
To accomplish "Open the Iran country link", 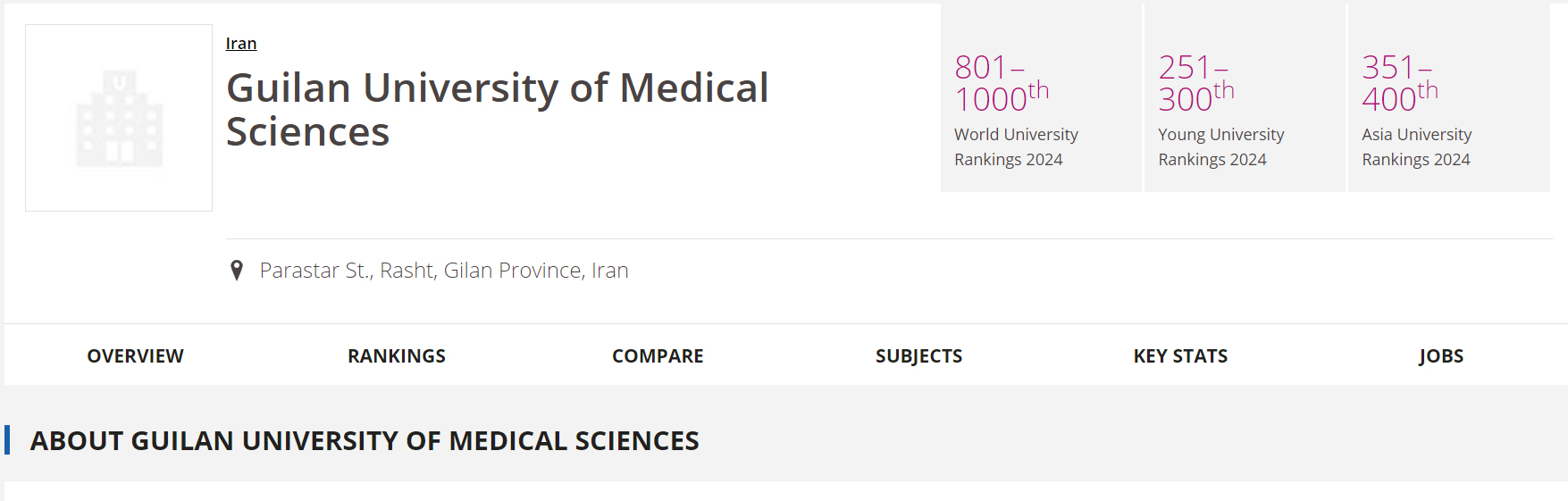I will 241,43.
